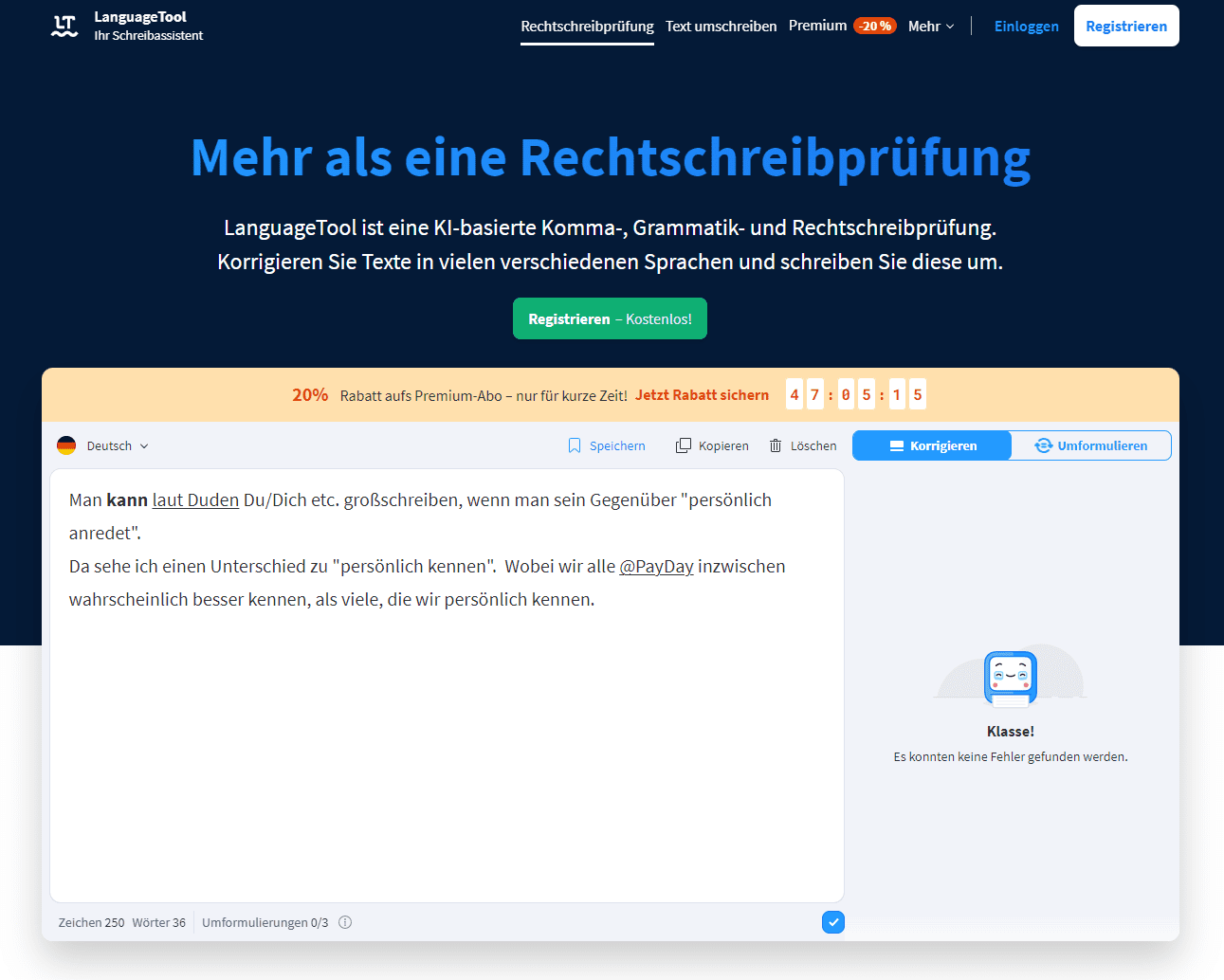Click the German flag icon
The image size is (1224, 980).
tap(66, 445)
